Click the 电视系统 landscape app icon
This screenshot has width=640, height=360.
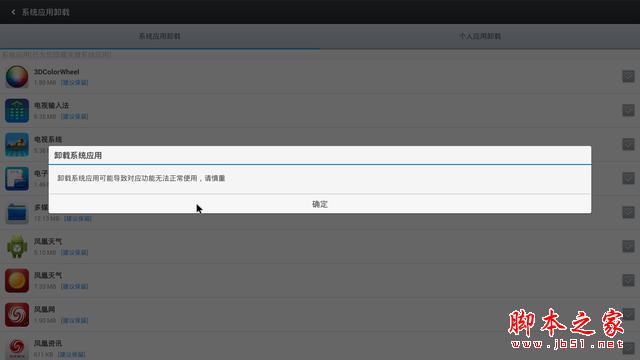[x=17, y=144]
